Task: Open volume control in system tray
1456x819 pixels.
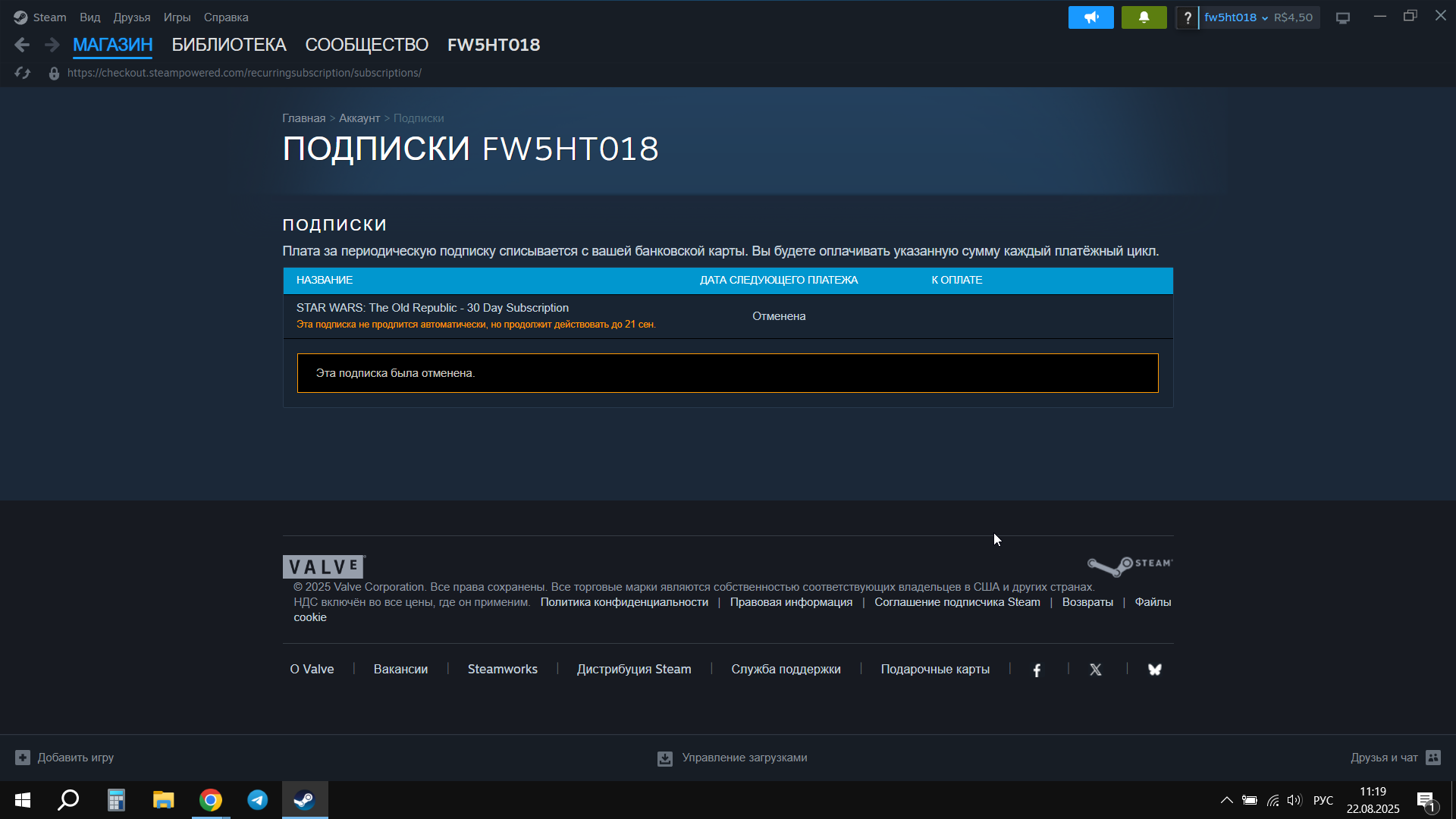Action: pyautogui.click(x=1294, y=800)
